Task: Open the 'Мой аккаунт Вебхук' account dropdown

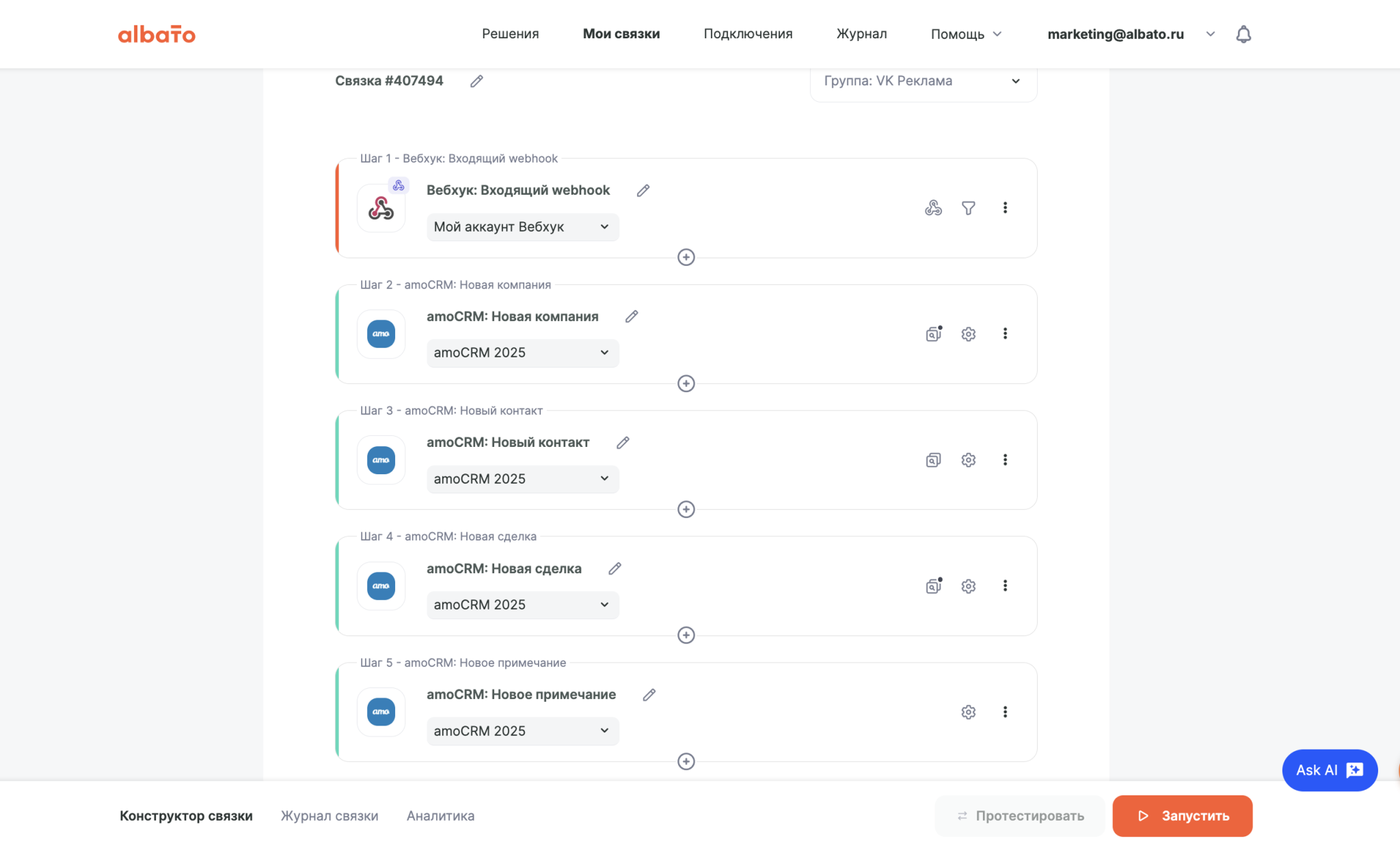Action: pos(522,227)
